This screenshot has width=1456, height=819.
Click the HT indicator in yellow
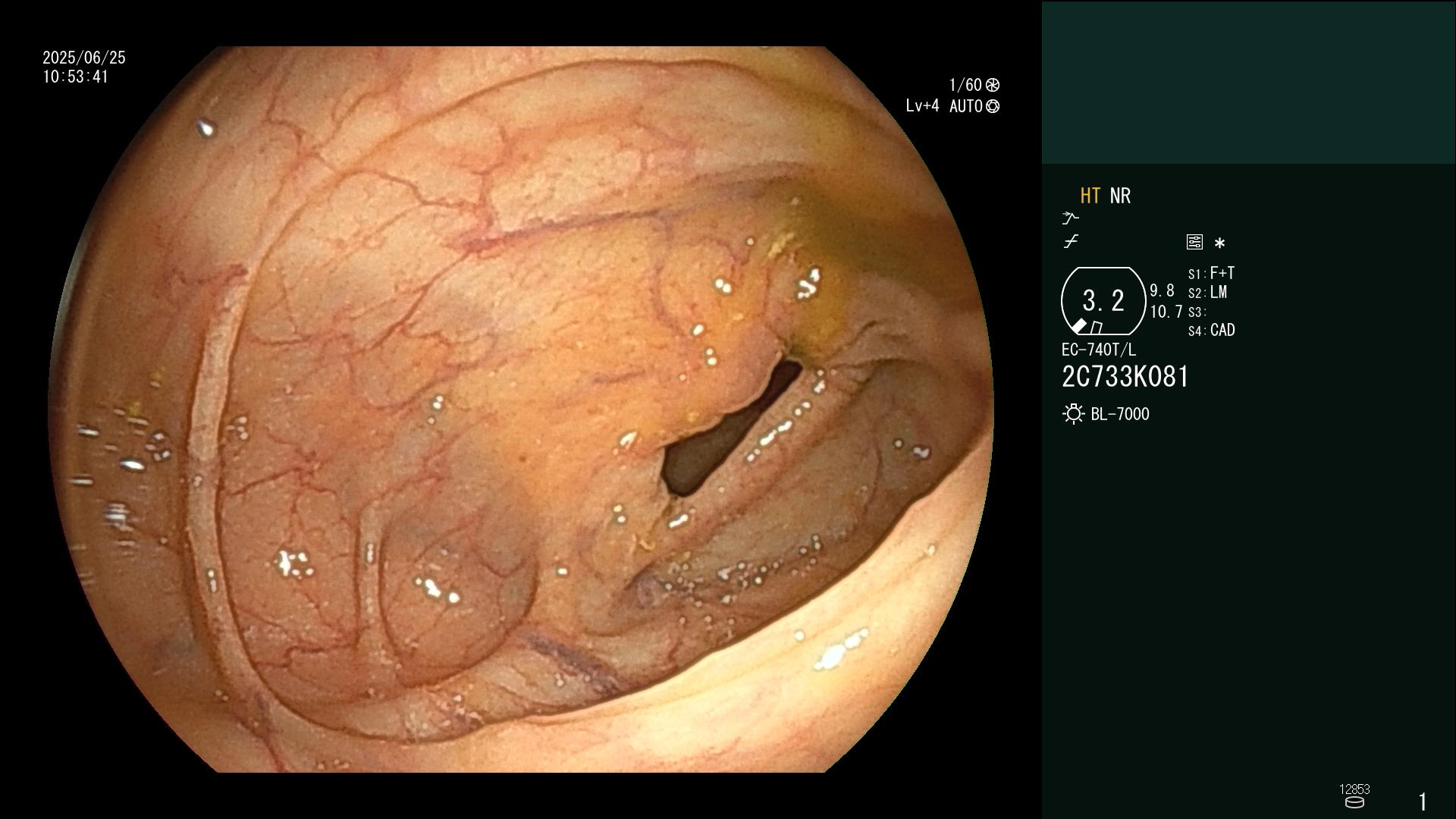(1090, 196)
